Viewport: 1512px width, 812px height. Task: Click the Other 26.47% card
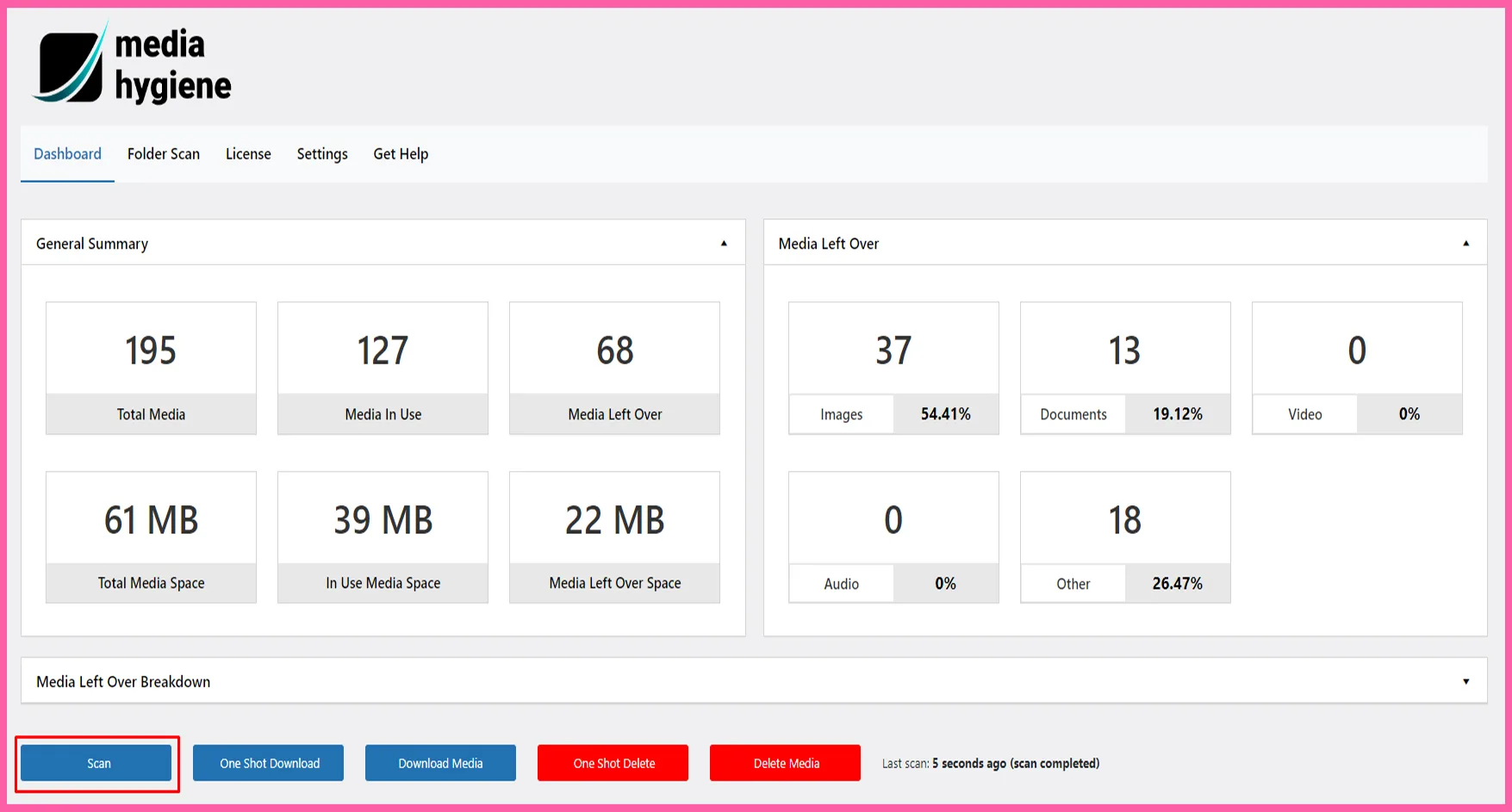(x=1125, y=537)
